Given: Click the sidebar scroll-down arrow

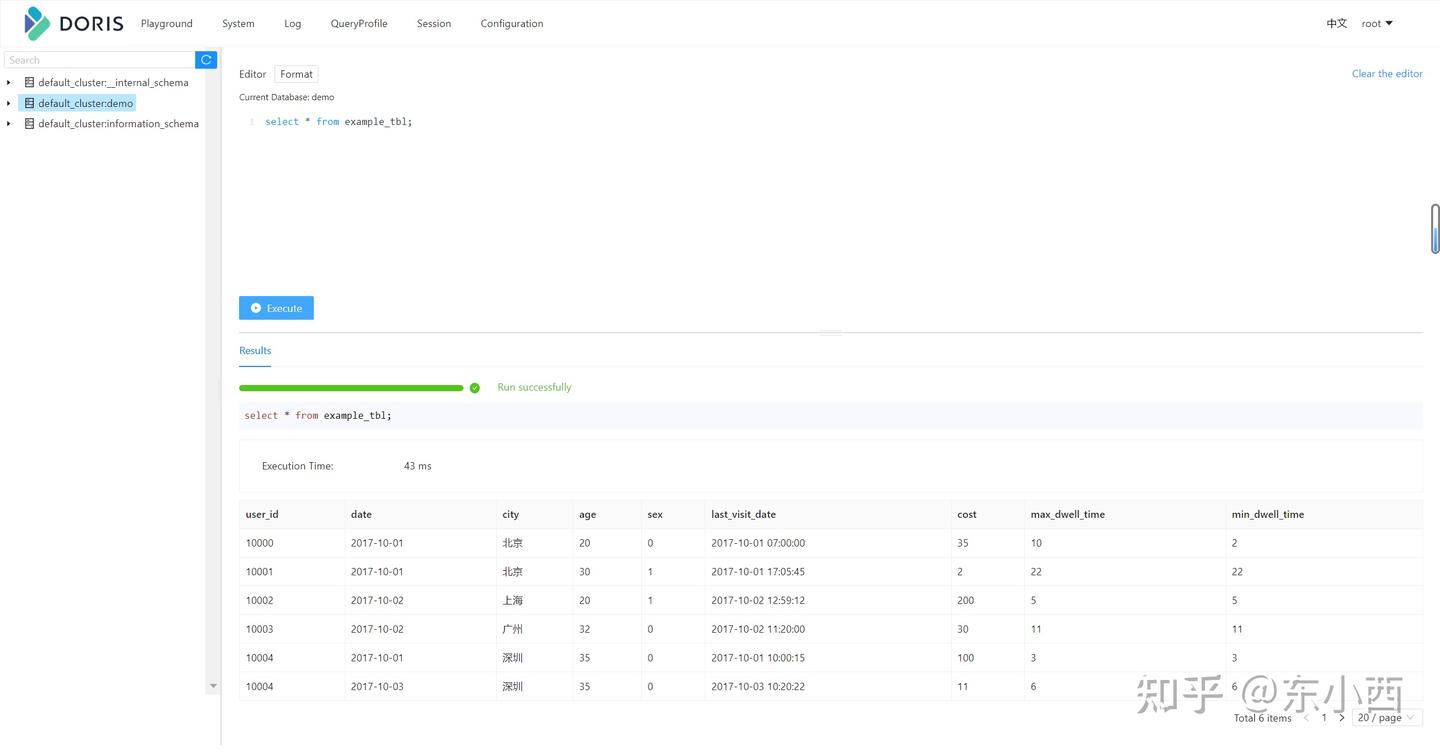Looking at the screenshot, I should tap(212, 686).
